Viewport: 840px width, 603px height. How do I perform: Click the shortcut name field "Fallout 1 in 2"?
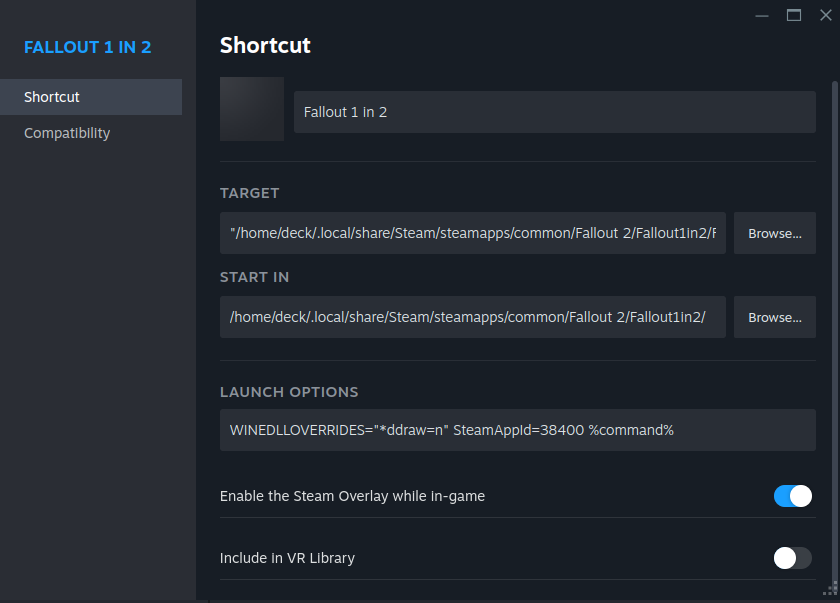[x=554, y=112]
